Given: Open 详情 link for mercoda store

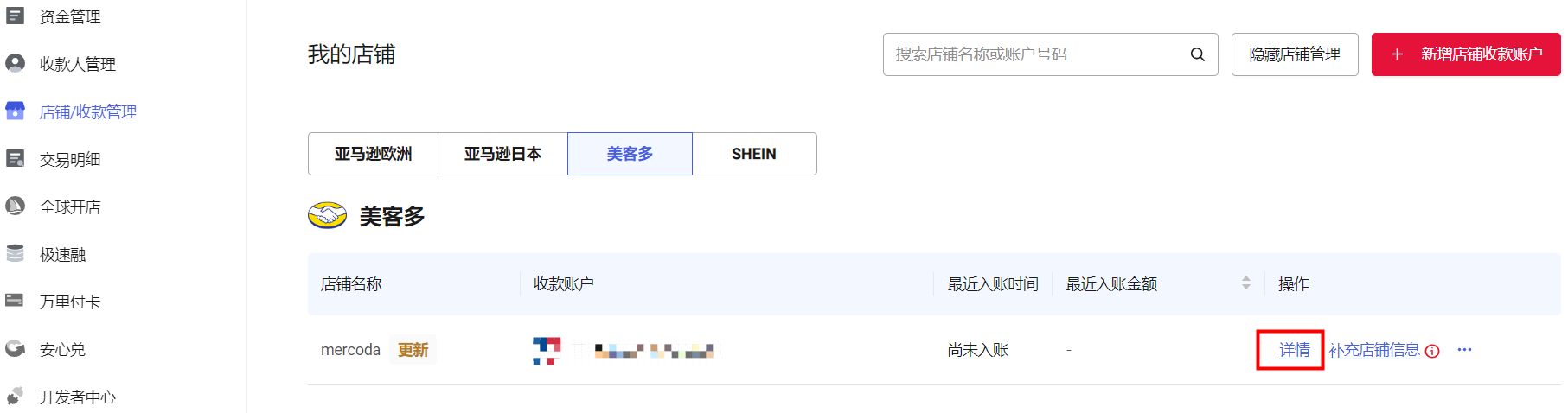Looking at the screenshot, I should 1294,350.
